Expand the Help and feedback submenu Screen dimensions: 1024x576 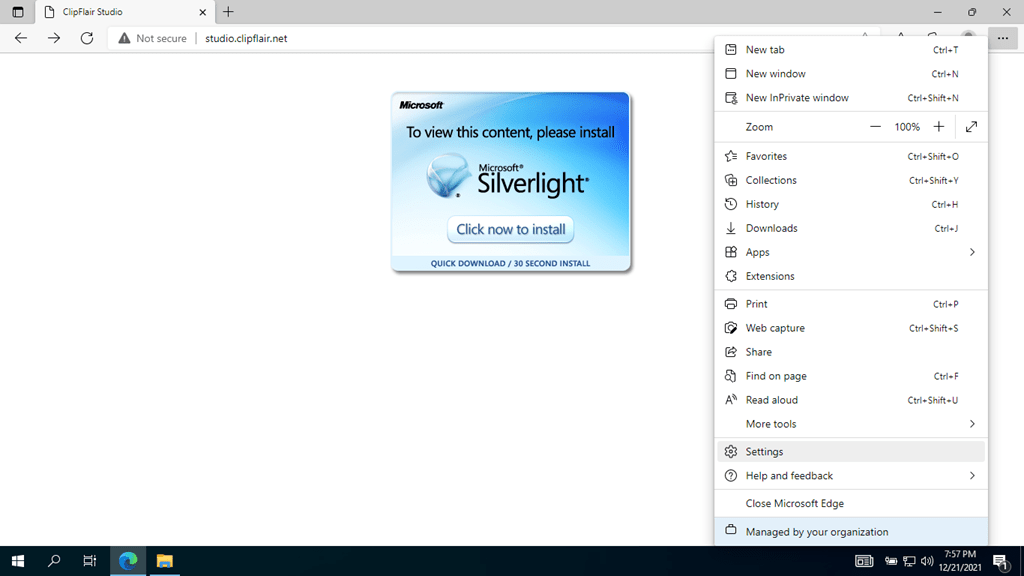(x=970, y=475)
